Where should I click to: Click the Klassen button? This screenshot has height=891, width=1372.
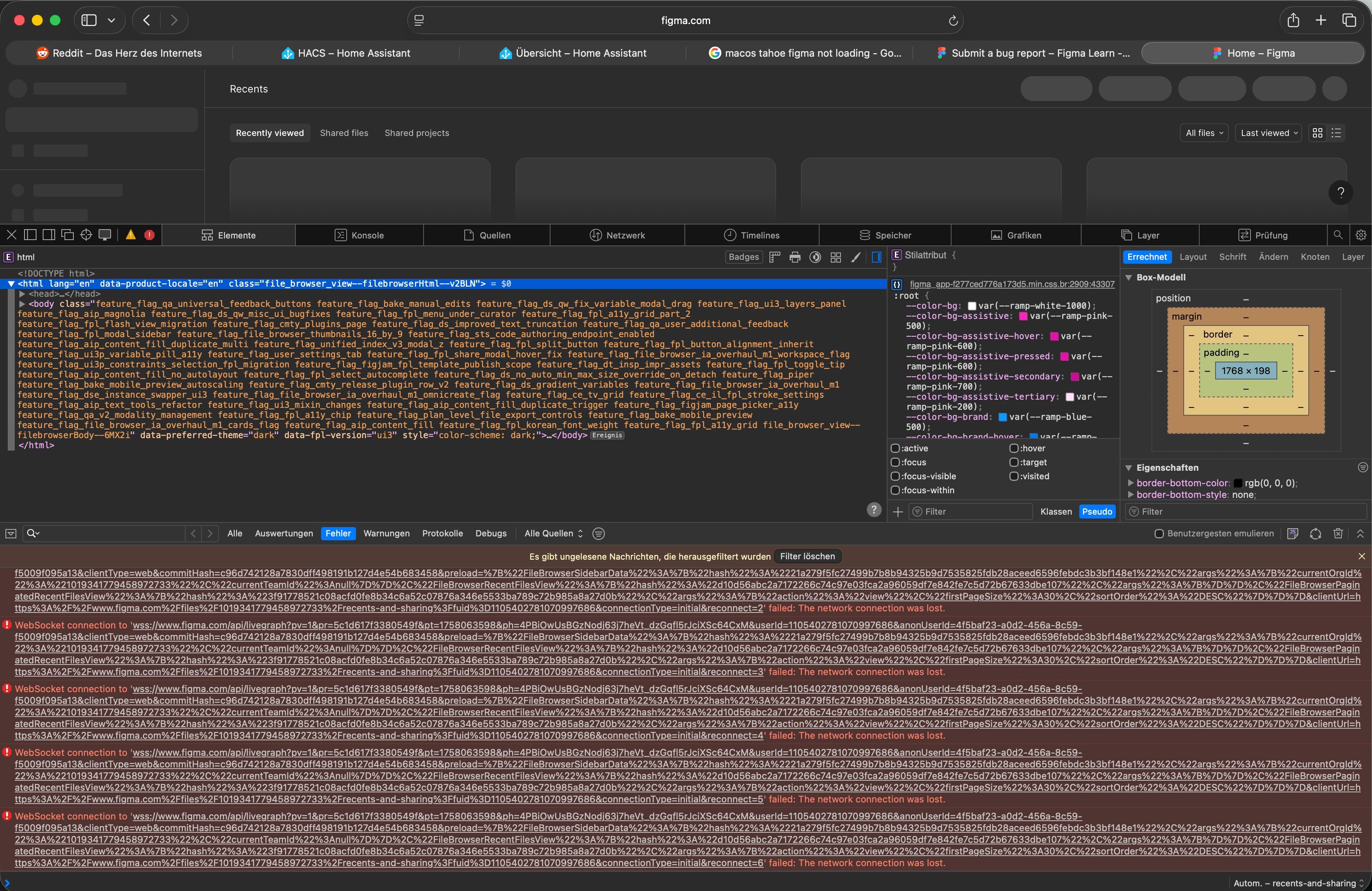1056,512
